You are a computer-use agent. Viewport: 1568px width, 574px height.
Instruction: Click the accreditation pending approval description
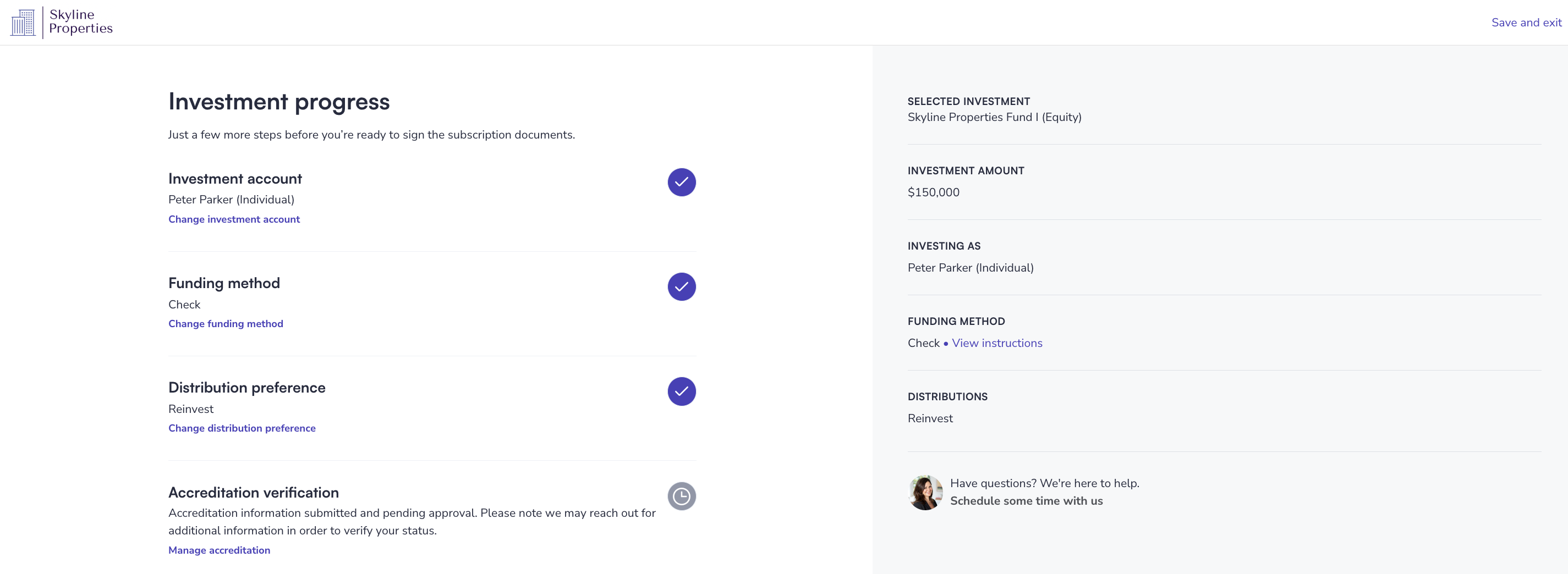412,522
